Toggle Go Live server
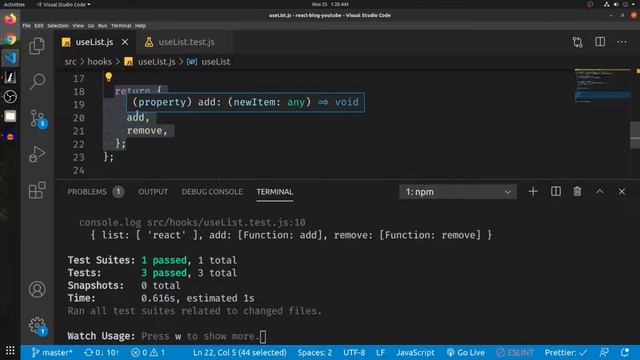 [x=465, y=353]
